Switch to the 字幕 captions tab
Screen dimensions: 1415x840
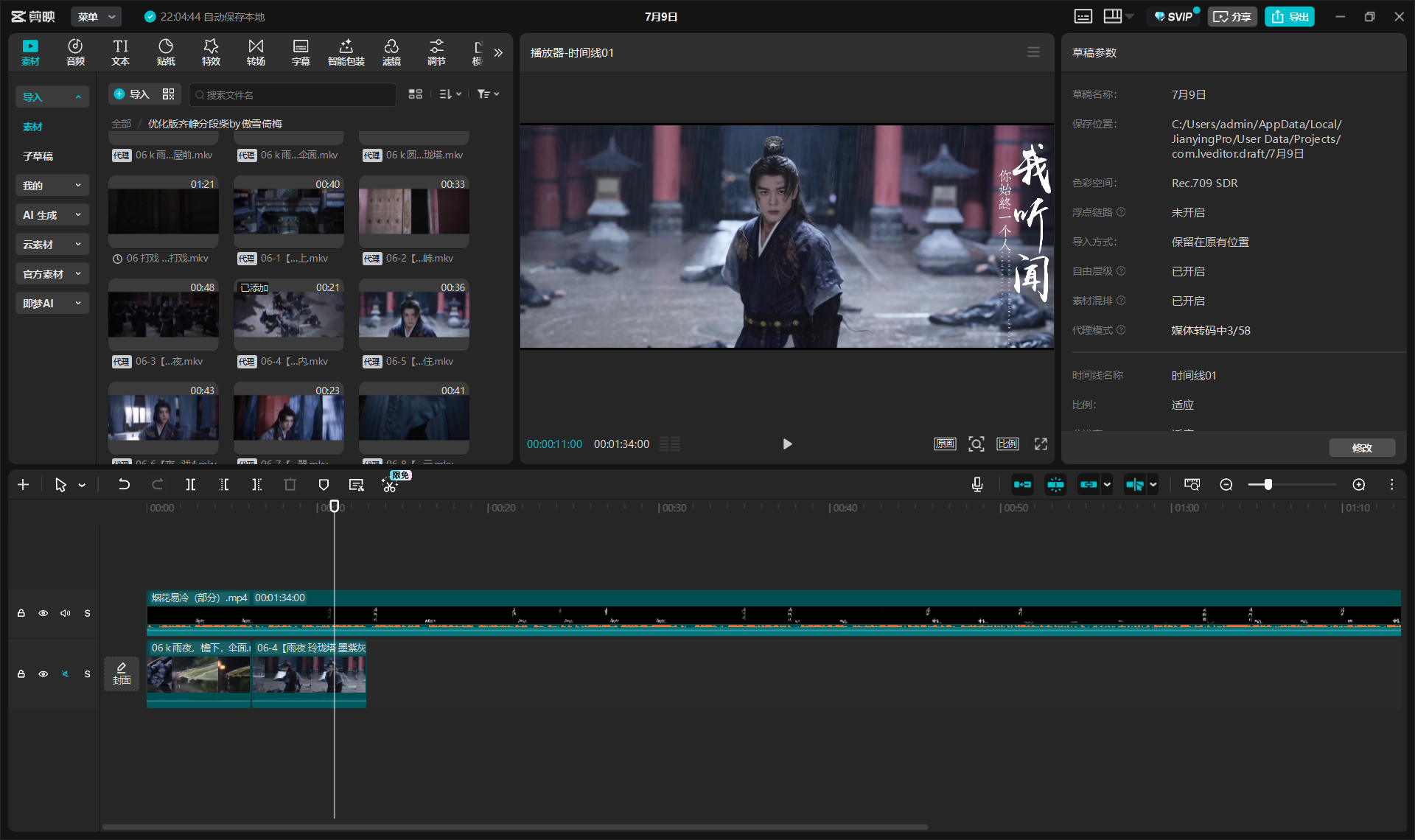pyautogui.click(x=301, y=52)
